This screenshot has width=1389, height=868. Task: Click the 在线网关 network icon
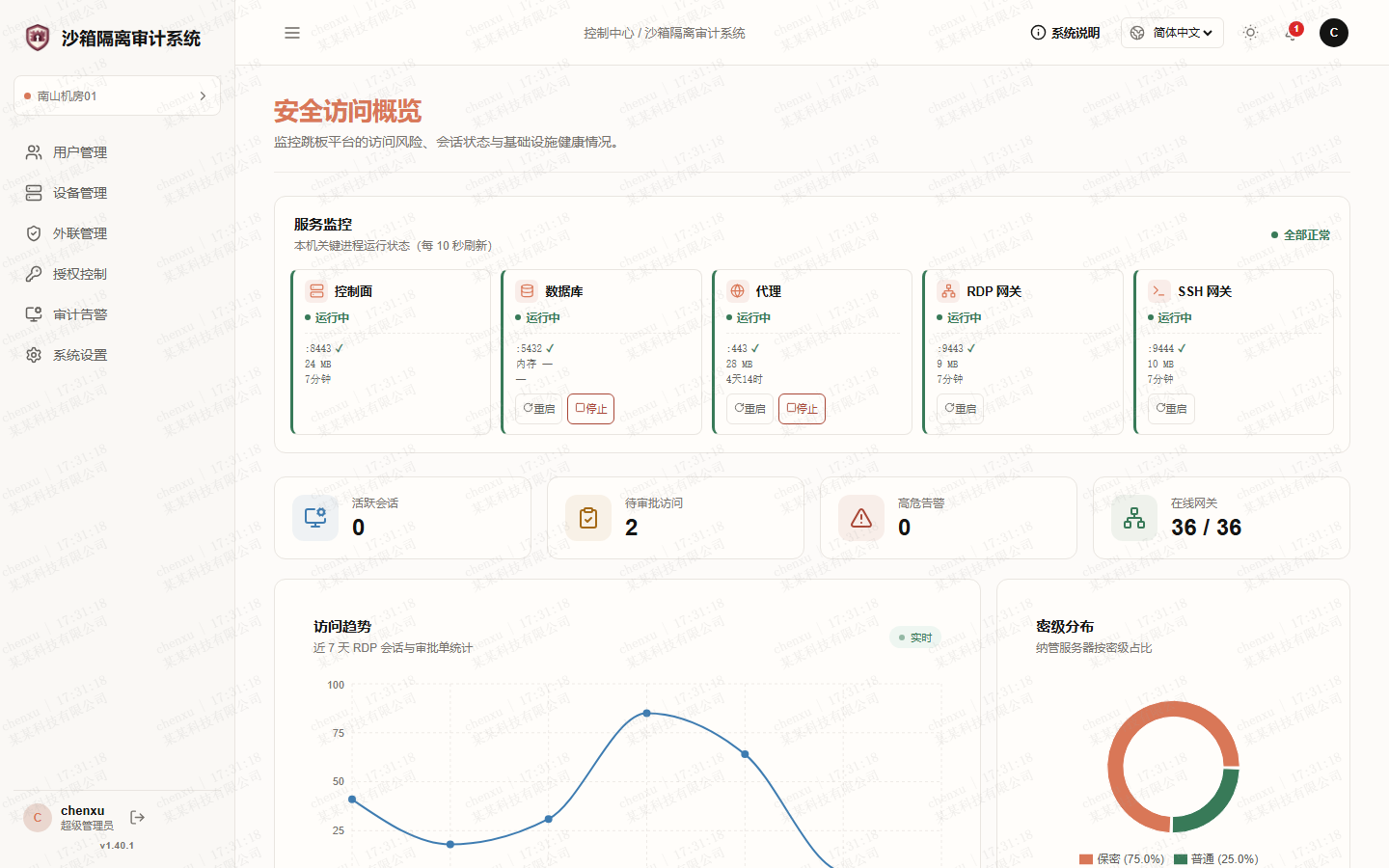pyautogui.click(x=1134, y=518)
